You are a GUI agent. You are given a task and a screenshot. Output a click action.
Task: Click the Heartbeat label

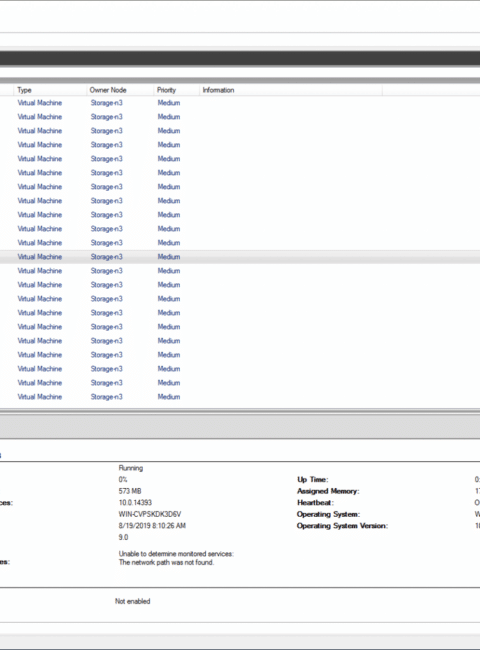point(315,503)
